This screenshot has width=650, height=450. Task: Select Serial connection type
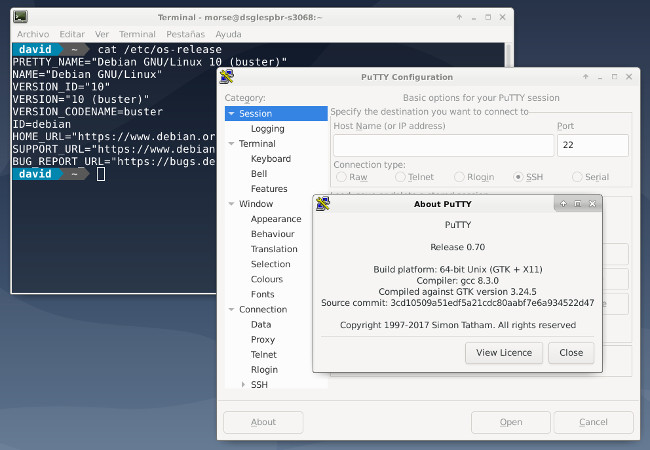pos(590,177)
